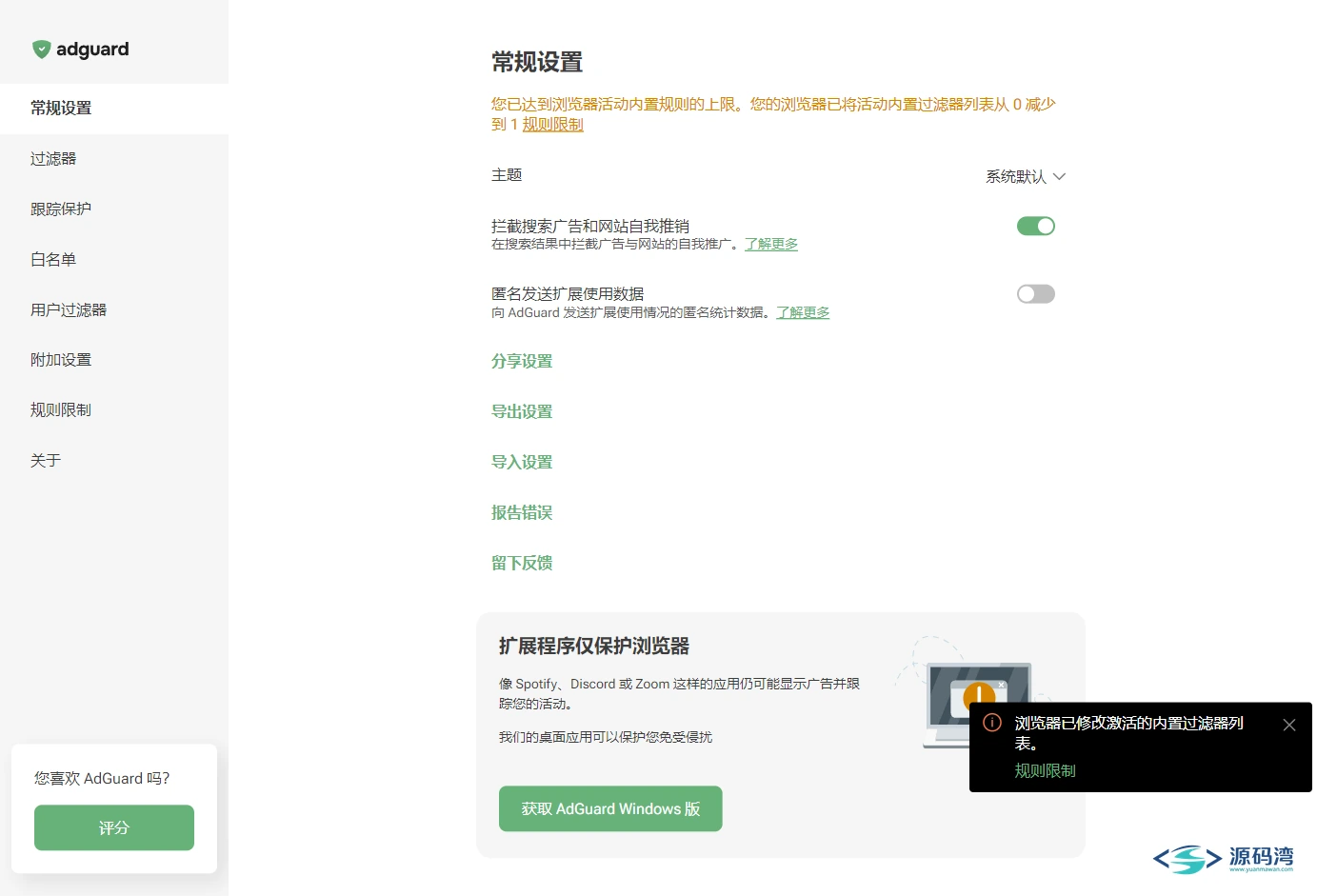Click 获取 AdGuard Windows 版 button

pyautogui.click(x=610, y=809)
